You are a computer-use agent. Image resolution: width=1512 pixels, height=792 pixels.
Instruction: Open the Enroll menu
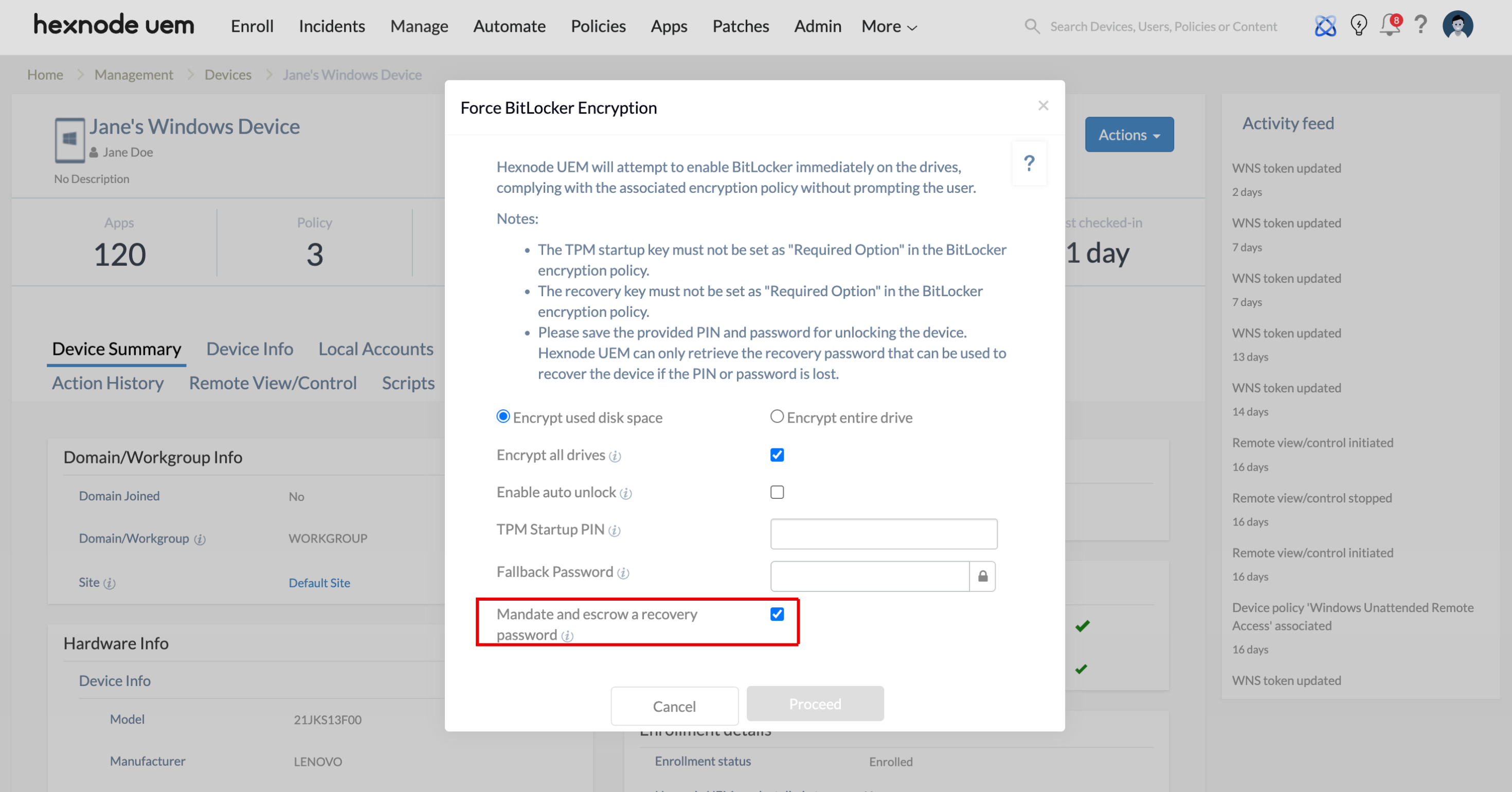(x=253, y=26)
